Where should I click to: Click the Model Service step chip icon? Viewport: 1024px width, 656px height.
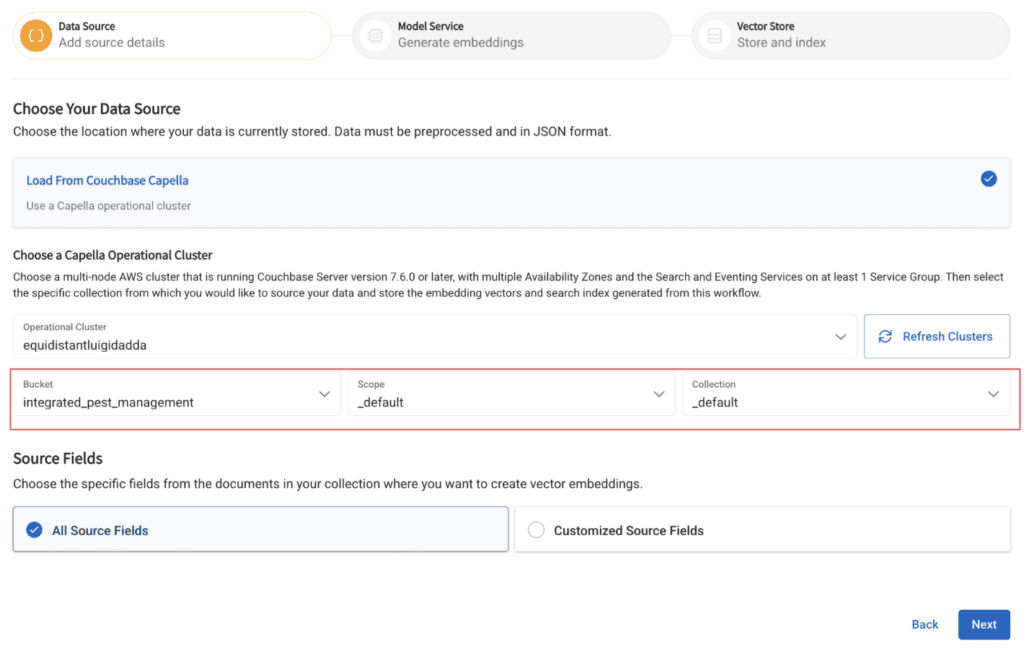click(375, 35)
